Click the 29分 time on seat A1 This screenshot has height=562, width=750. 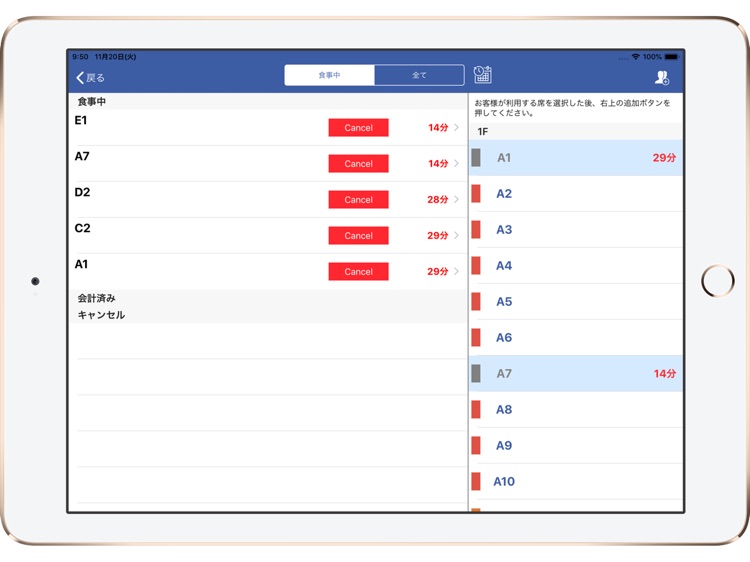point(664,157)
